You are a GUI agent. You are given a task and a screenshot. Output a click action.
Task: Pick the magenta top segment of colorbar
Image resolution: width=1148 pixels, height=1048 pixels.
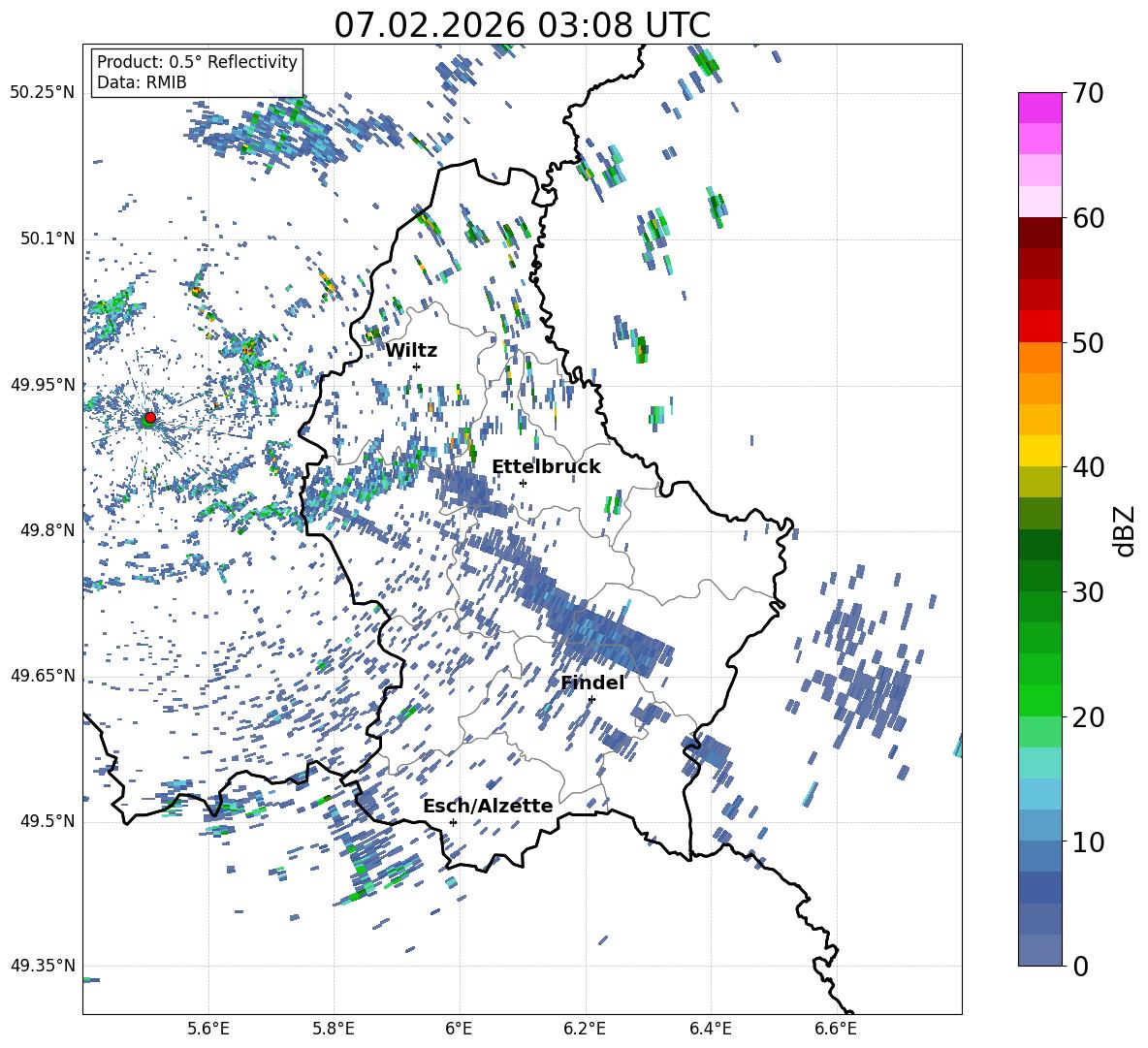point(1040,108)
